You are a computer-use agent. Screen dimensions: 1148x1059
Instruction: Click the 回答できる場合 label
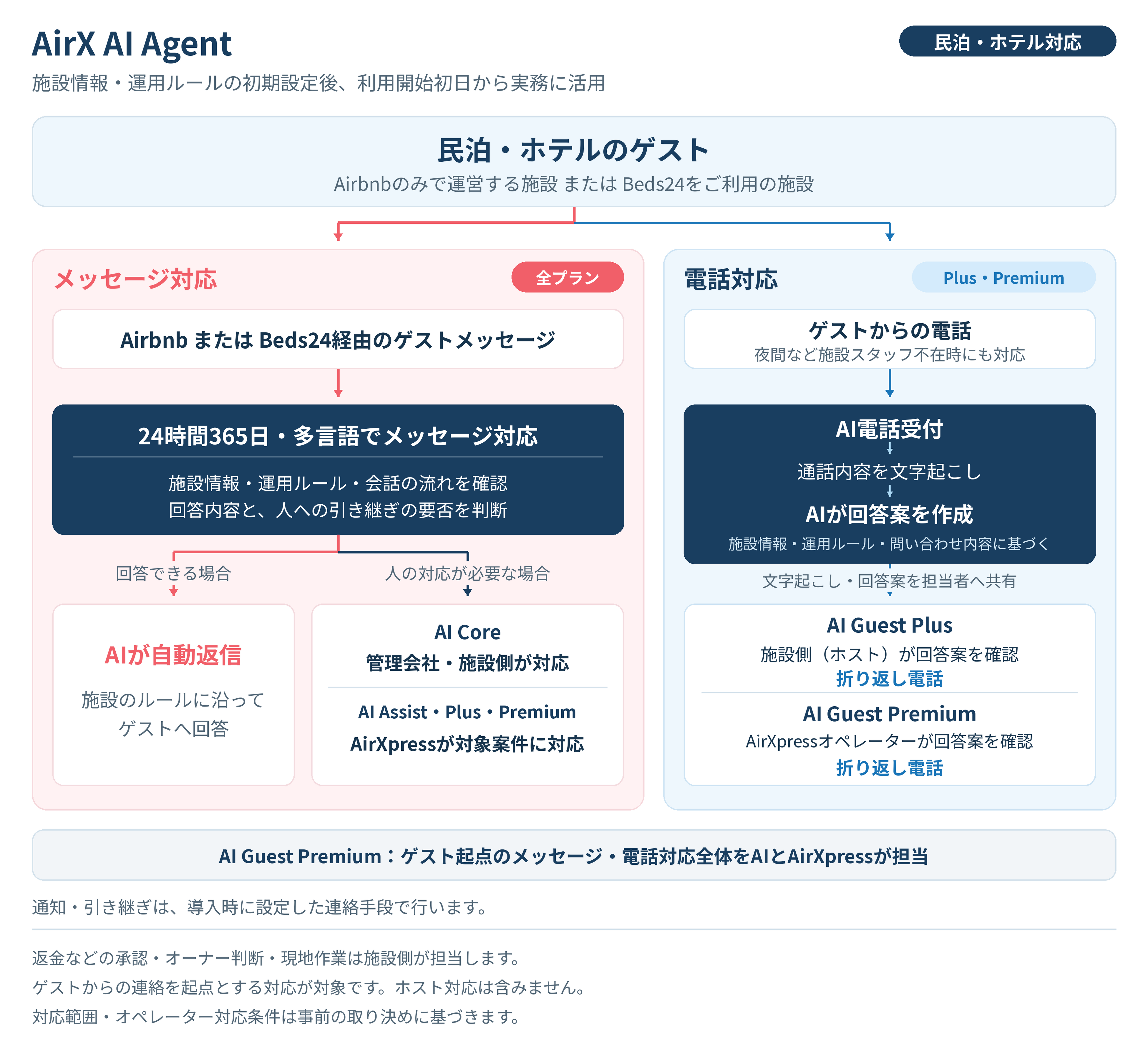coord(173,573)
